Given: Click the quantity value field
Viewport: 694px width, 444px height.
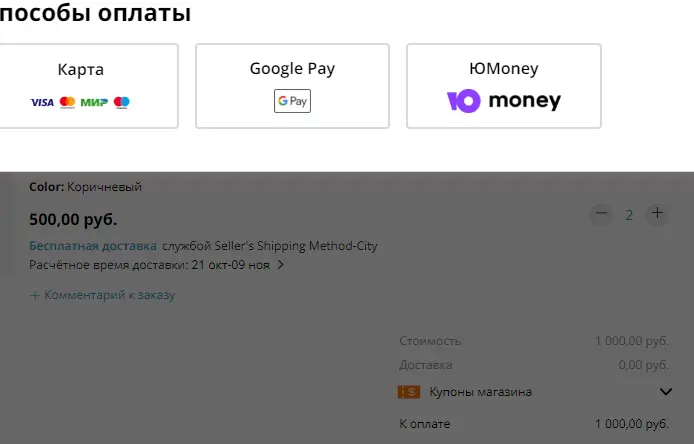Looking at the screenshot, I should [x=629, y=215].
